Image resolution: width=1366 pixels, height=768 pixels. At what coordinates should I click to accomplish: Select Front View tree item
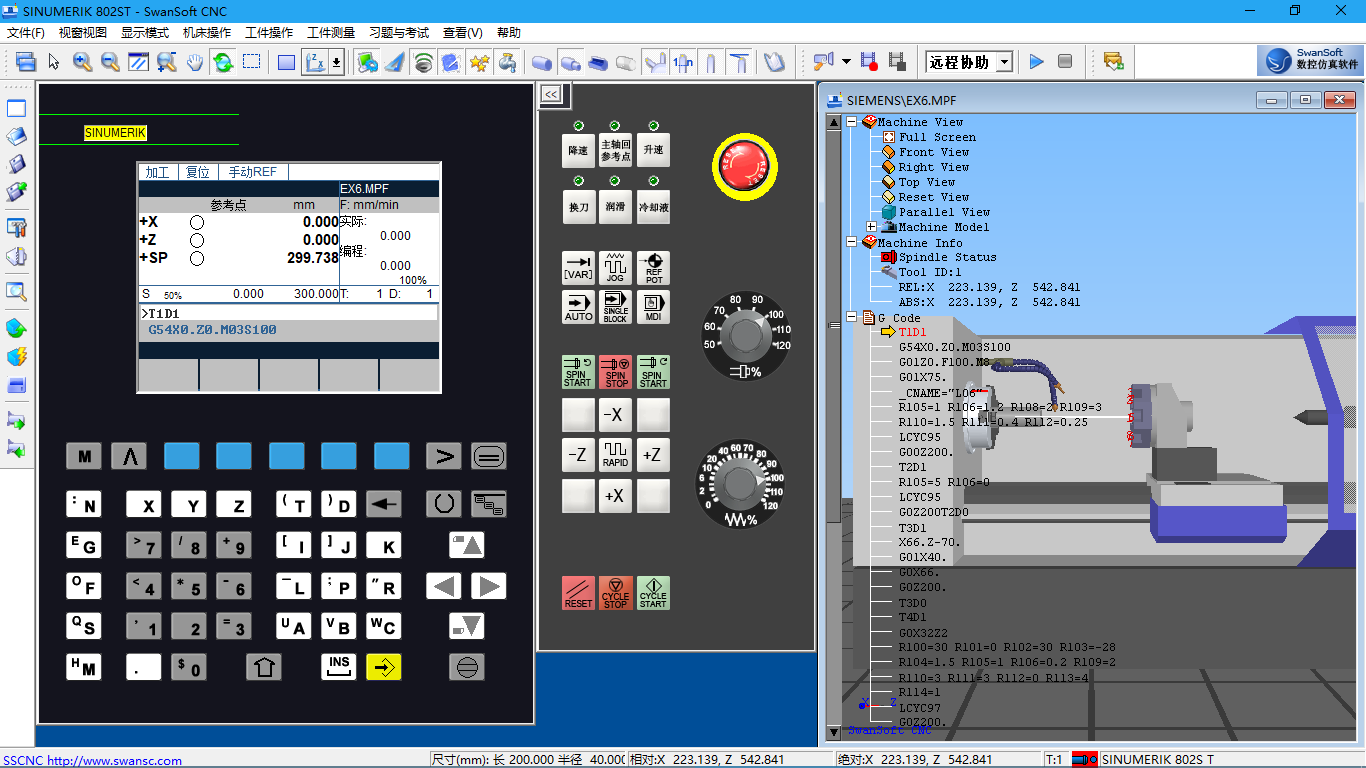[x=934, y=152]
